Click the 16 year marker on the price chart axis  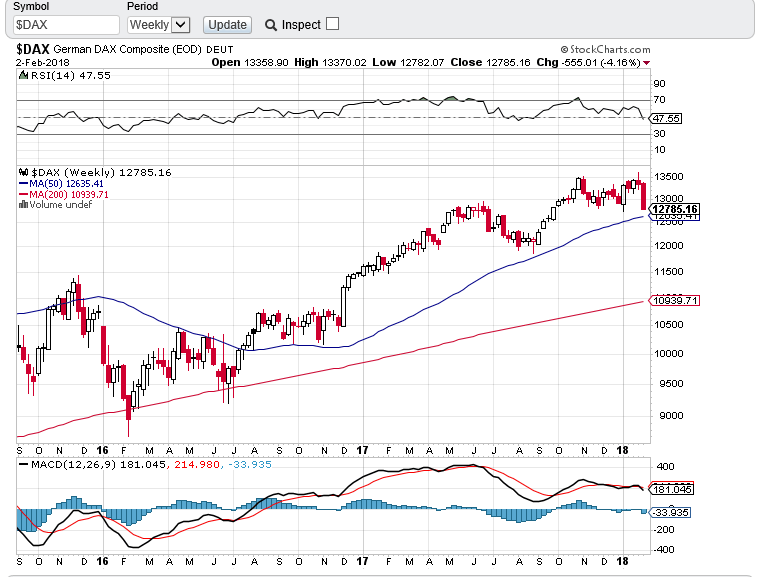point(102,450)
